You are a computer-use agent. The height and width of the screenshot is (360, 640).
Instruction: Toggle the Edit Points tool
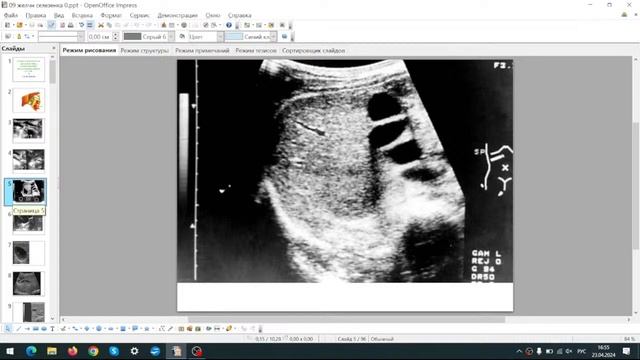coord(162,329)
